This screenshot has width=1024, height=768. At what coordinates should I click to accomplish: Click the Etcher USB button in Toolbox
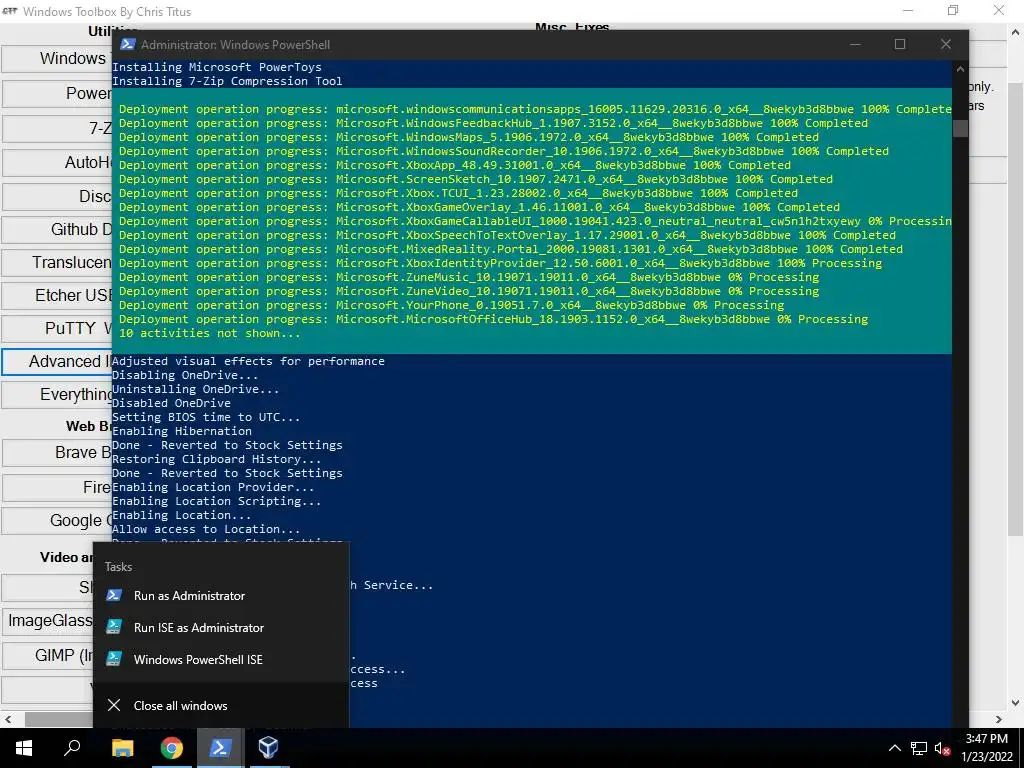click(57, 296)
